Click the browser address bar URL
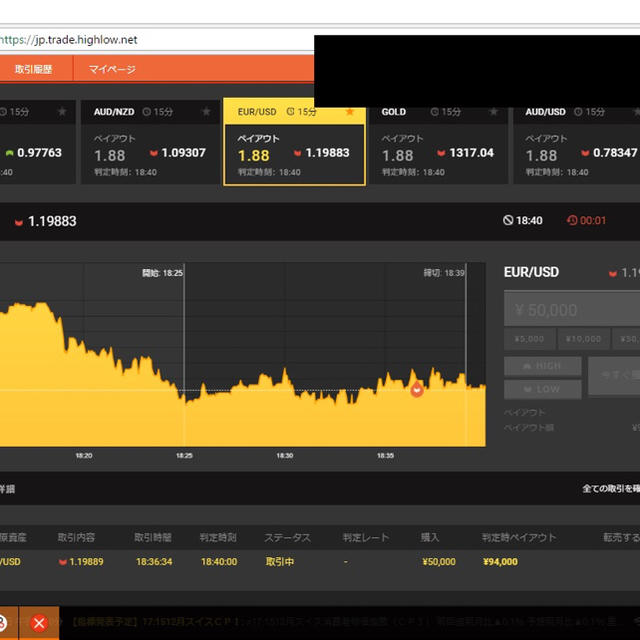This screenshot has width=640, height=640. (69, 40)
